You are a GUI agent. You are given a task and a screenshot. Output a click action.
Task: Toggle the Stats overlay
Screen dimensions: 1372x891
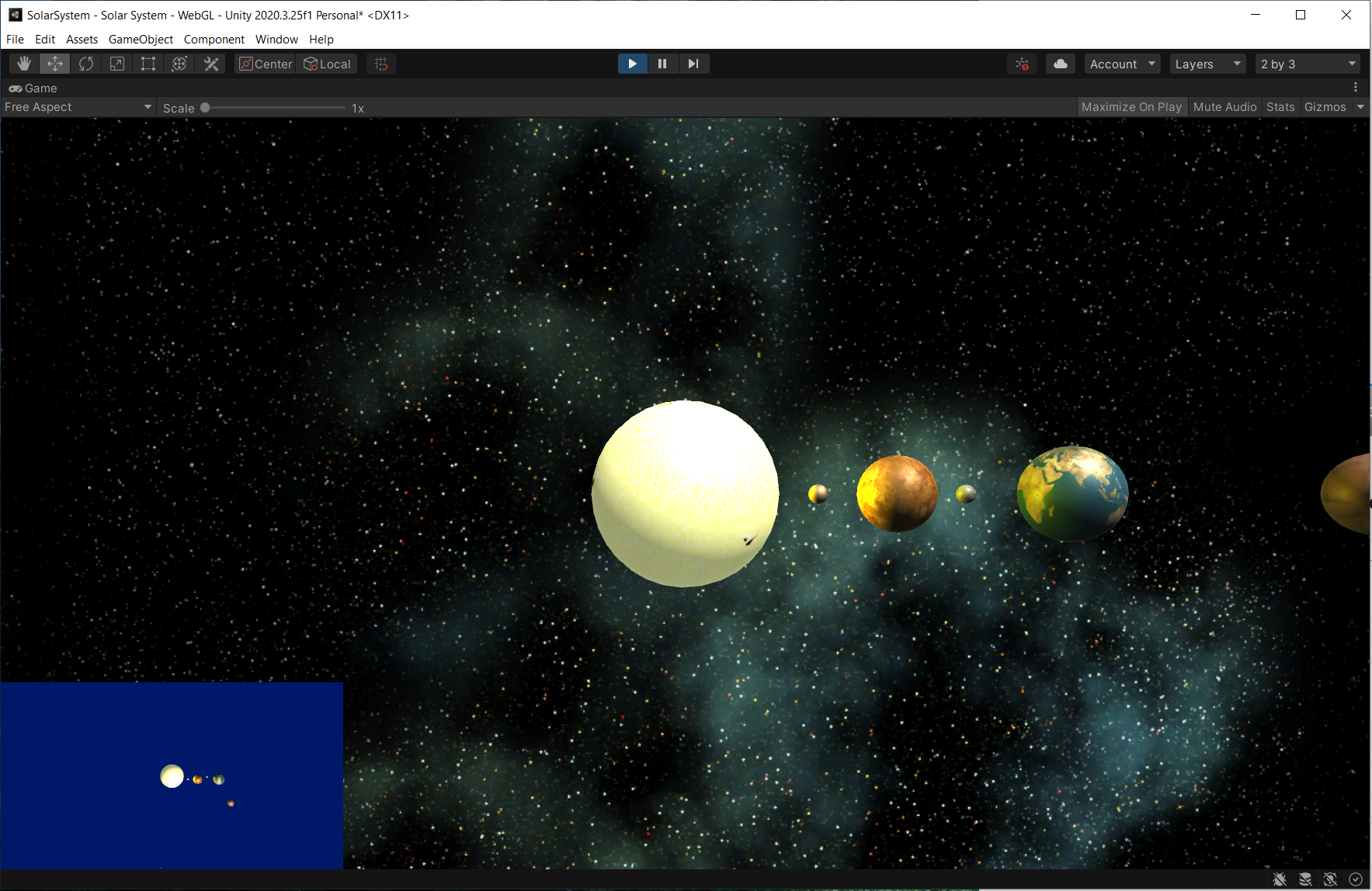pos(1280,107)
